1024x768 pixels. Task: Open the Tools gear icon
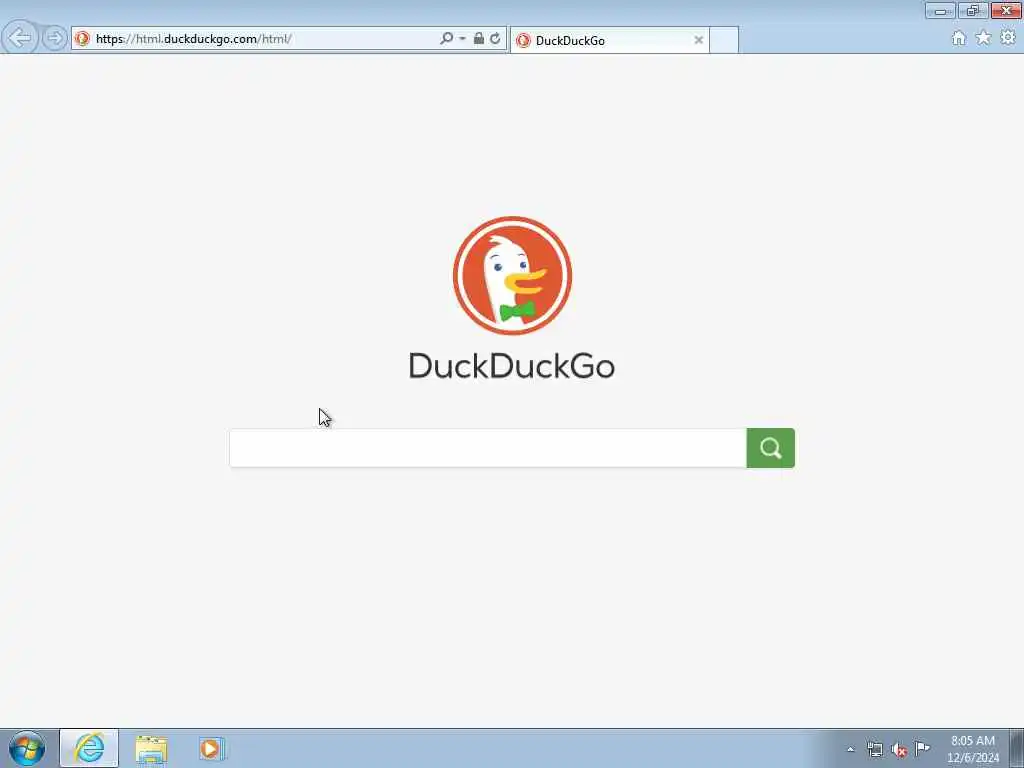(1008, 38)
